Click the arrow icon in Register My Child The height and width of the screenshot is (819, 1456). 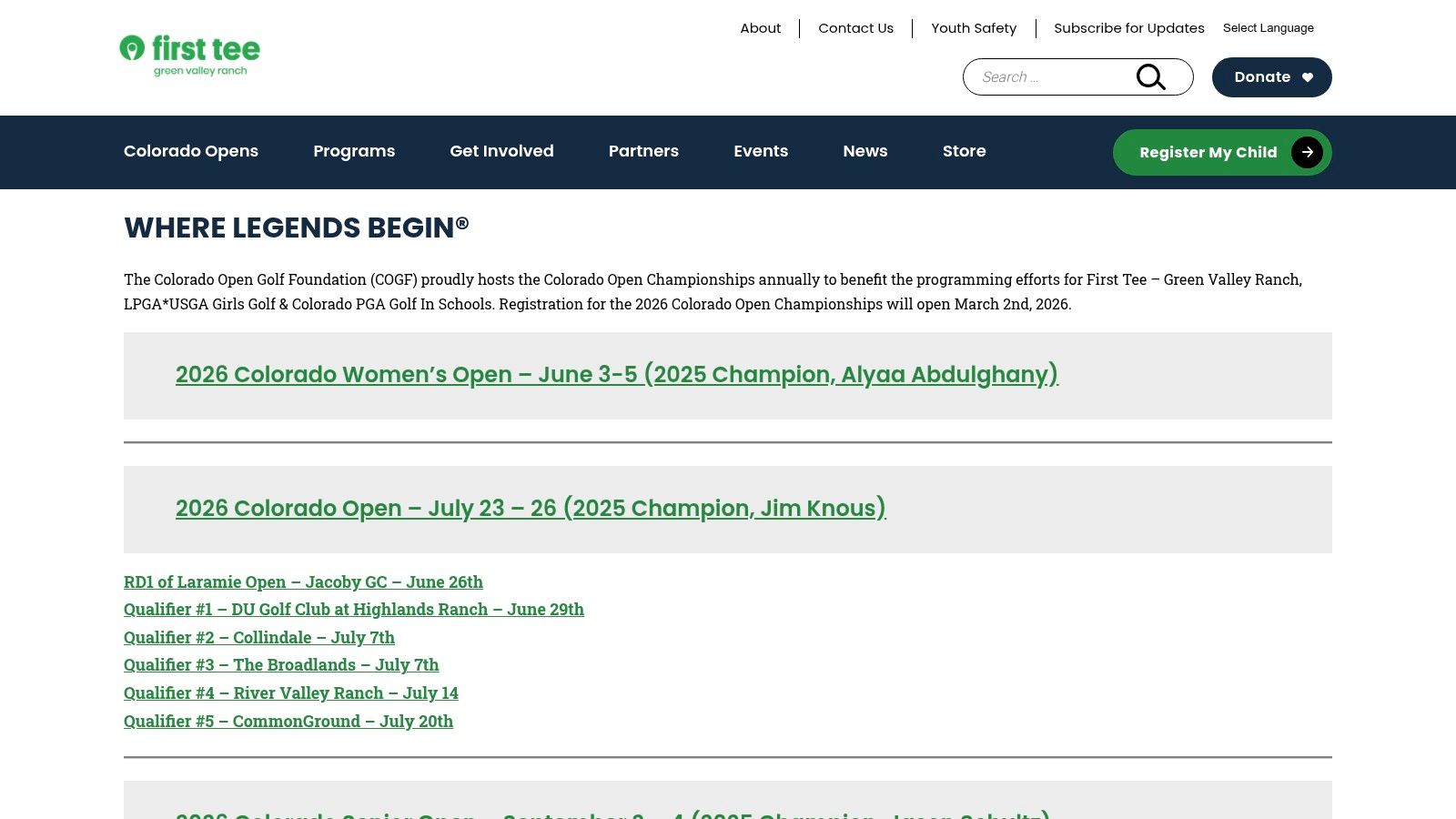coord(1307,152)
